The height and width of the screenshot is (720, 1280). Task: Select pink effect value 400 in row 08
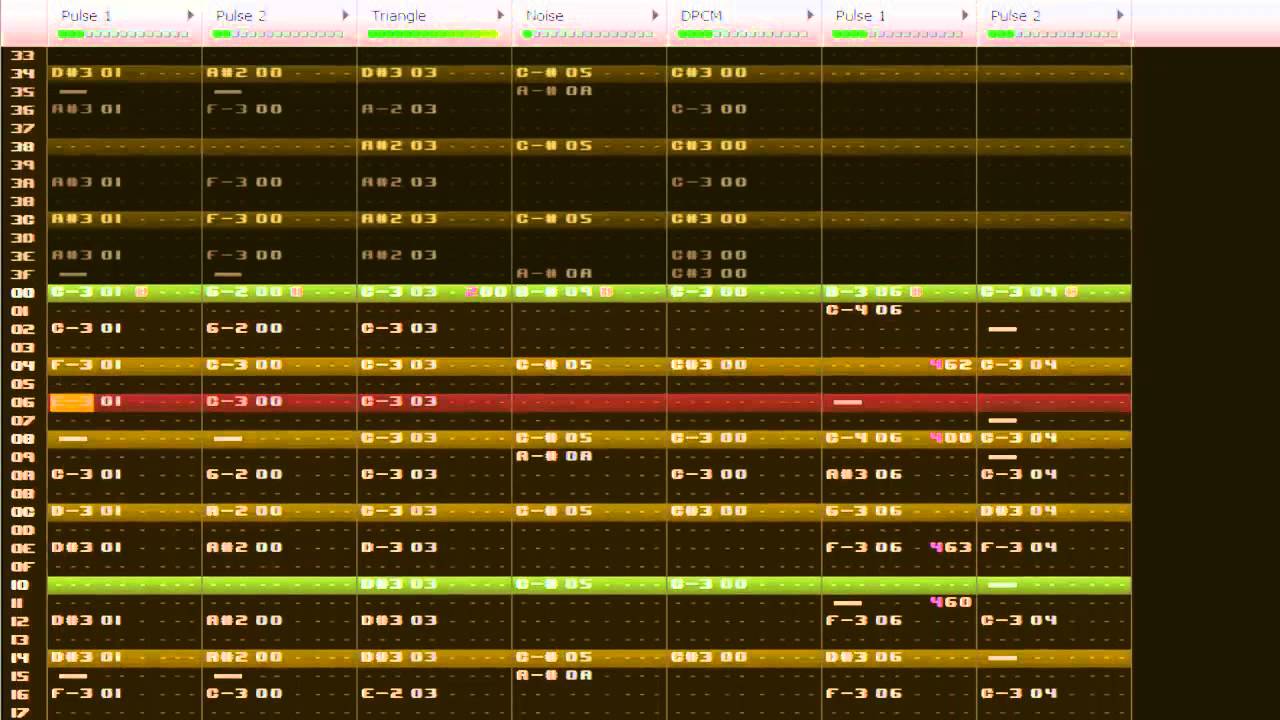tap(950, 437)
